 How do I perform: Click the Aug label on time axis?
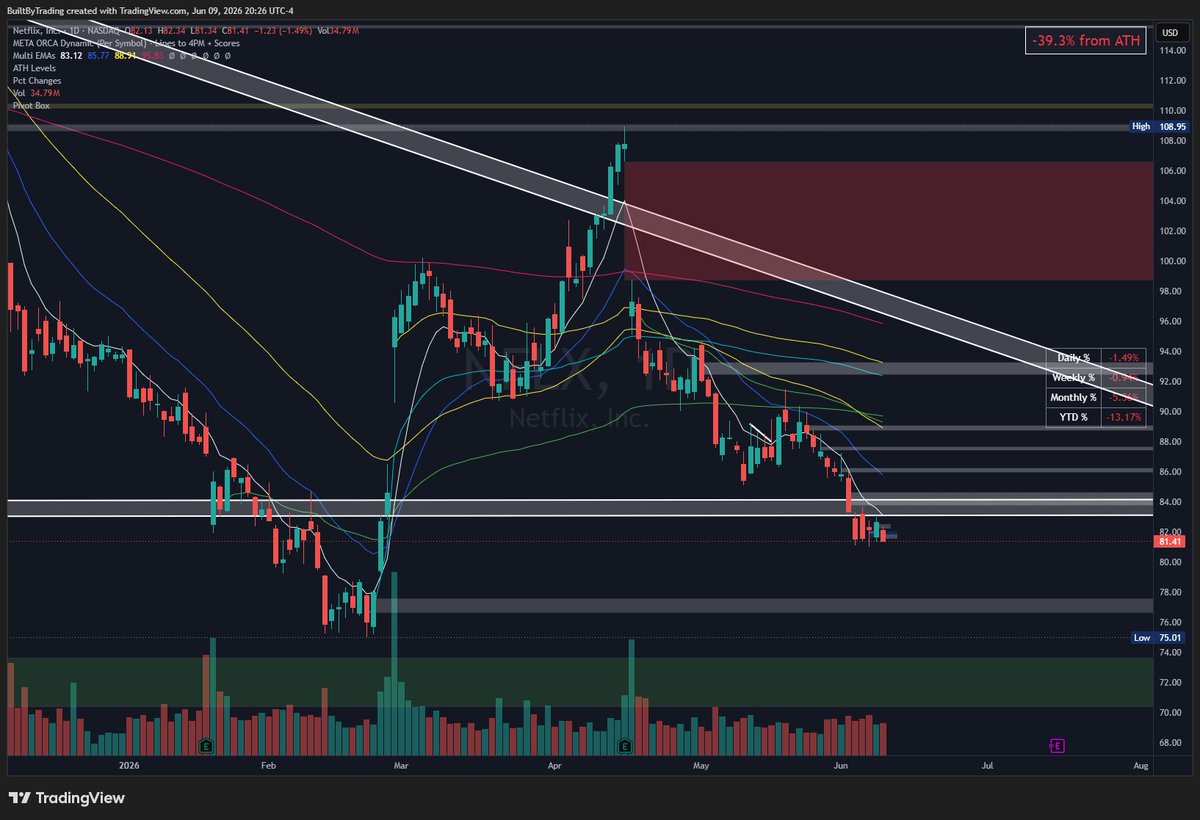(x=1140, y=765)
